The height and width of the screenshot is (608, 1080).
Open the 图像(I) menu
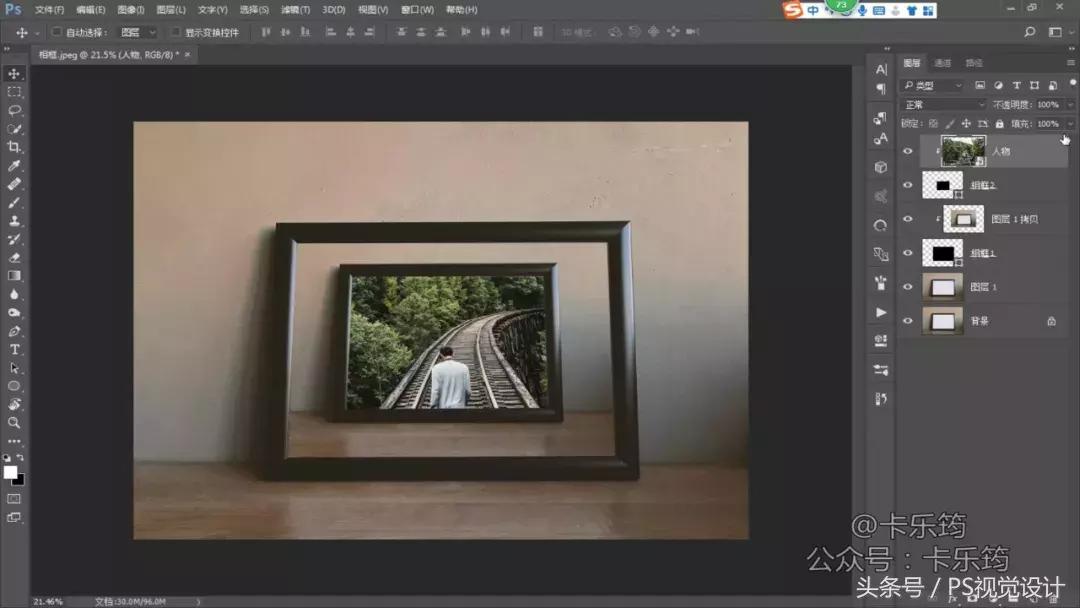point(131,10)
